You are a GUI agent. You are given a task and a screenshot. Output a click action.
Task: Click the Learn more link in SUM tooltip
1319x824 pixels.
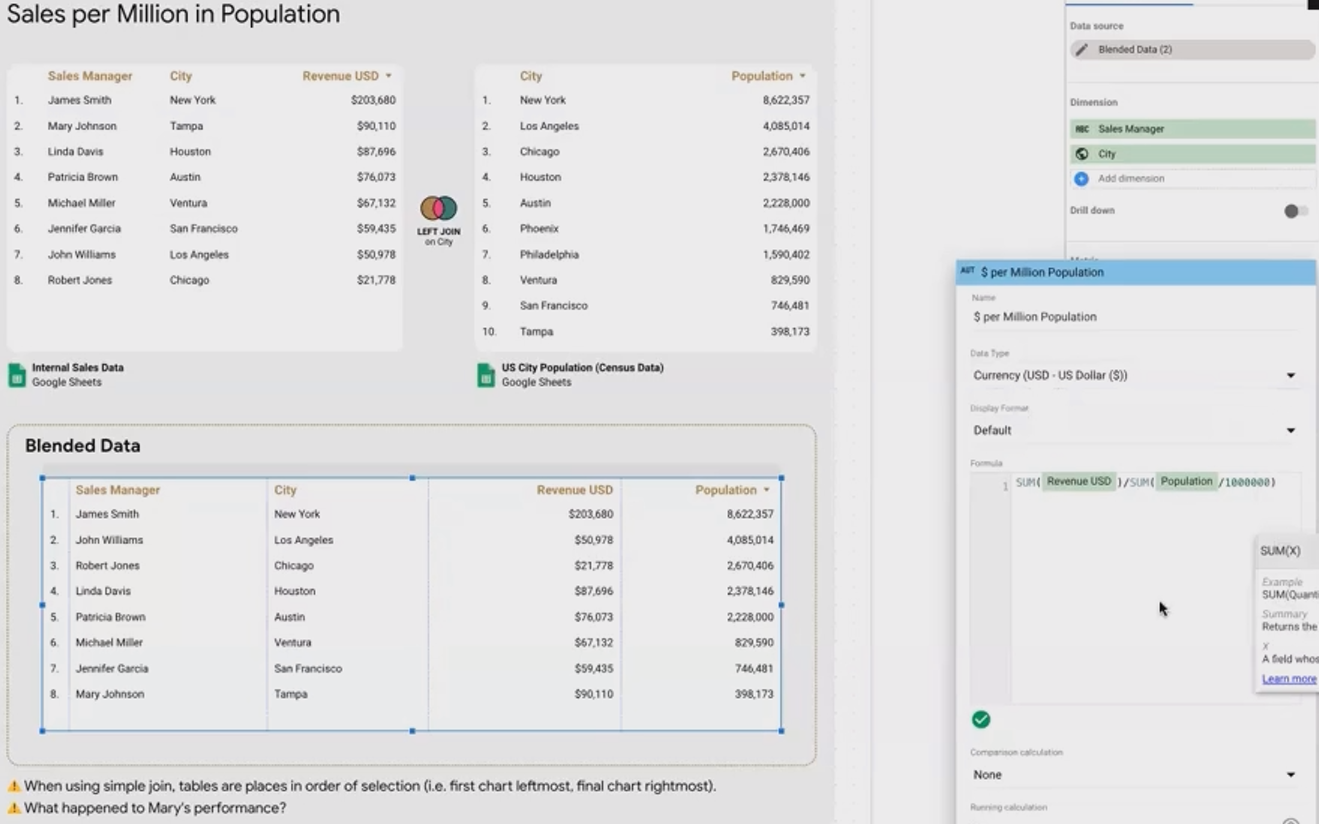(1289, 679)
